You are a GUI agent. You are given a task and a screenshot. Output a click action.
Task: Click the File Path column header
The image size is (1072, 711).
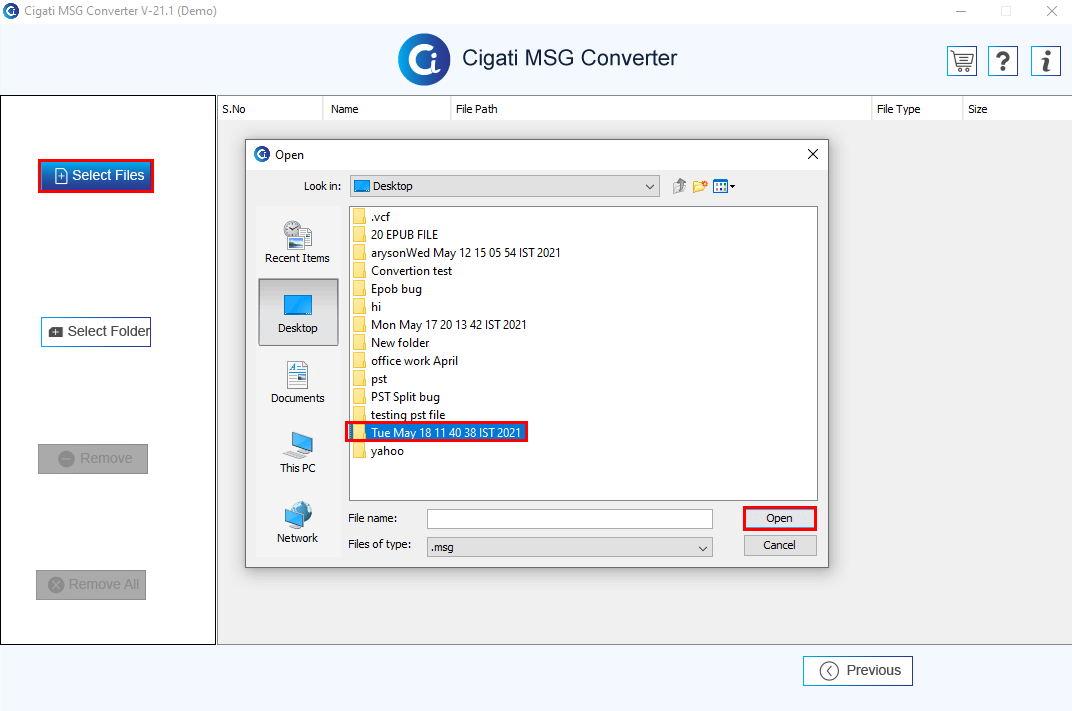click(x=661, y=109)
